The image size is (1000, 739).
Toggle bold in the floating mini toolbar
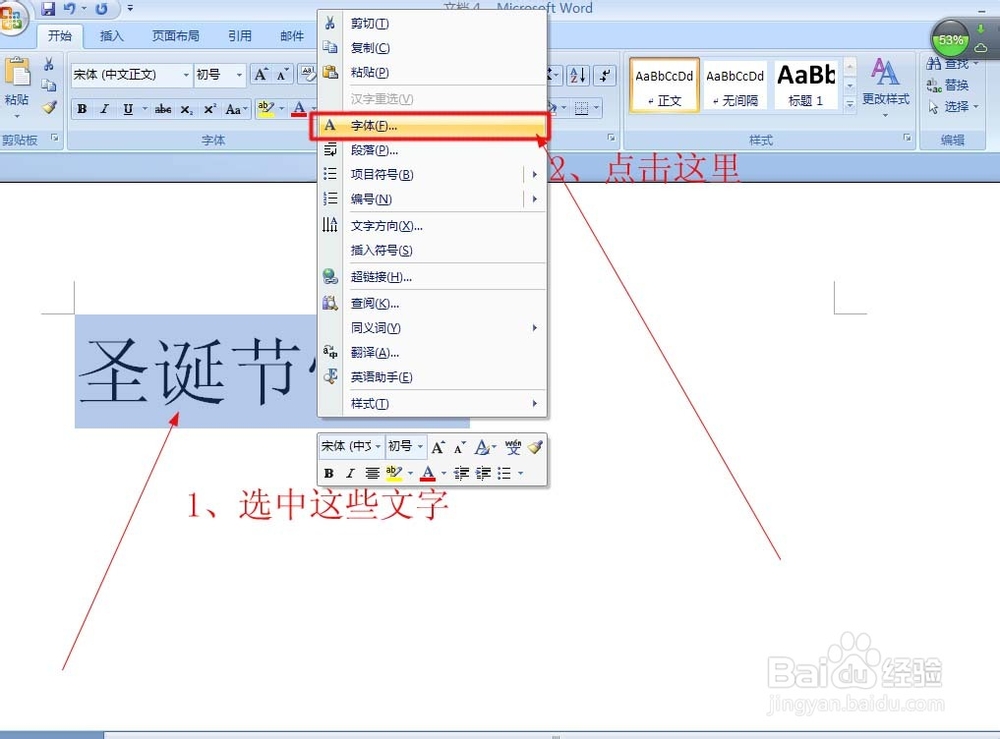coord(330,473)
